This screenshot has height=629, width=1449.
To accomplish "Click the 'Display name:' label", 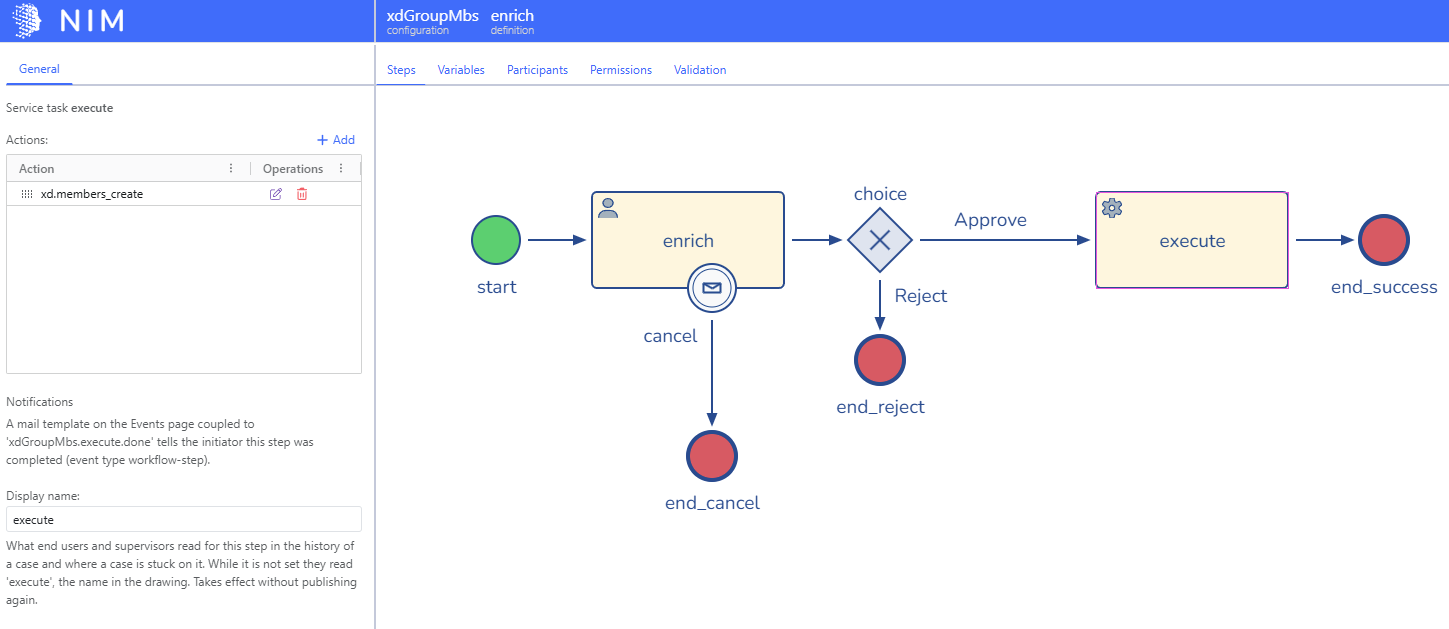I will click(x=41, y=496).
